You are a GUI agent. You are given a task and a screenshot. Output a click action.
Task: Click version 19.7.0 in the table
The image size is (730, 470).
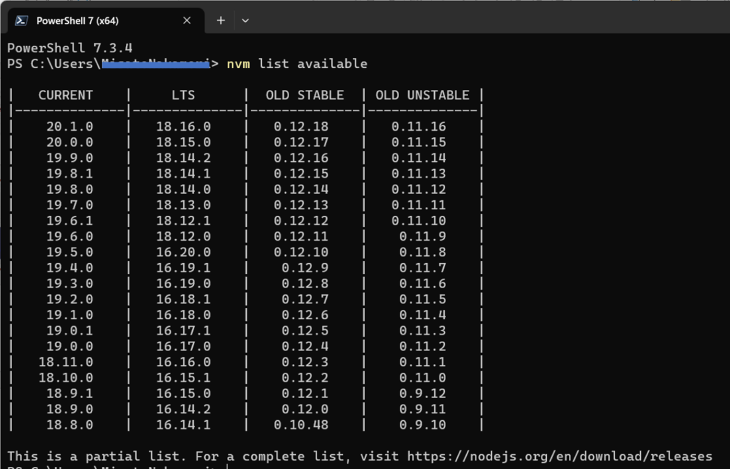coord(69,205)
